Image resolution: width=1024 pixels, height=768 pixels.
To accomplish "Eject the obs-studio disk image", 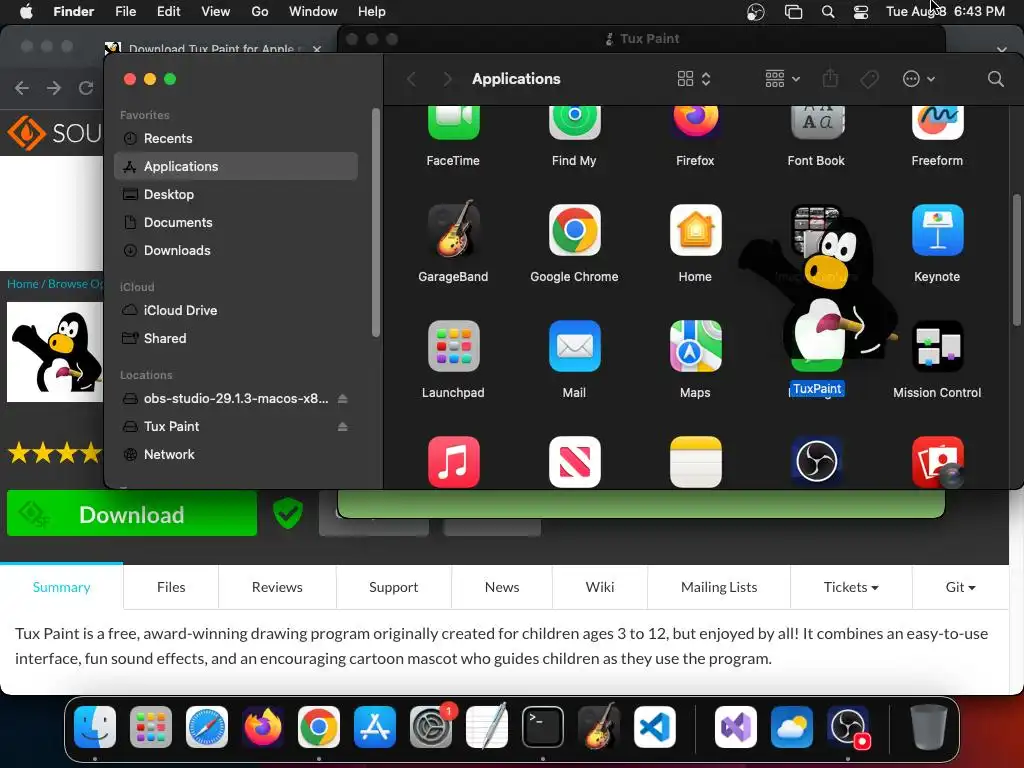I will 342,398.
